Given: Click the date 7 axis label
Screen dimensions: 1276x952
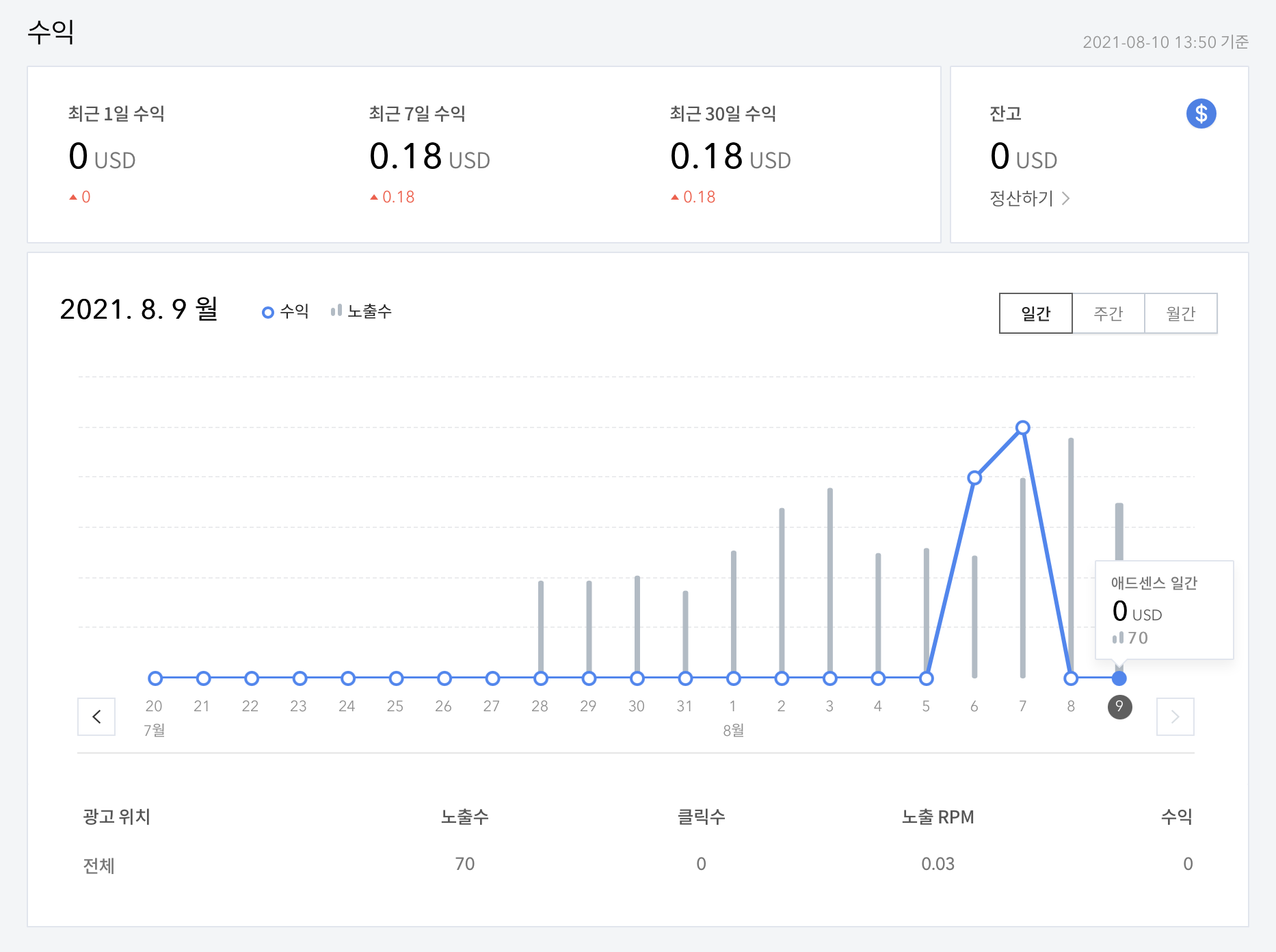Looking at the screenshot, I should (x=1022, y=706).
